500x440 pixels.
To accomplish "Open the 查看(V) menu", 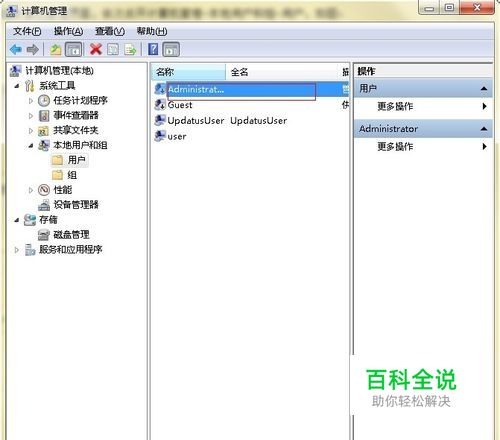I will (110, 31).
